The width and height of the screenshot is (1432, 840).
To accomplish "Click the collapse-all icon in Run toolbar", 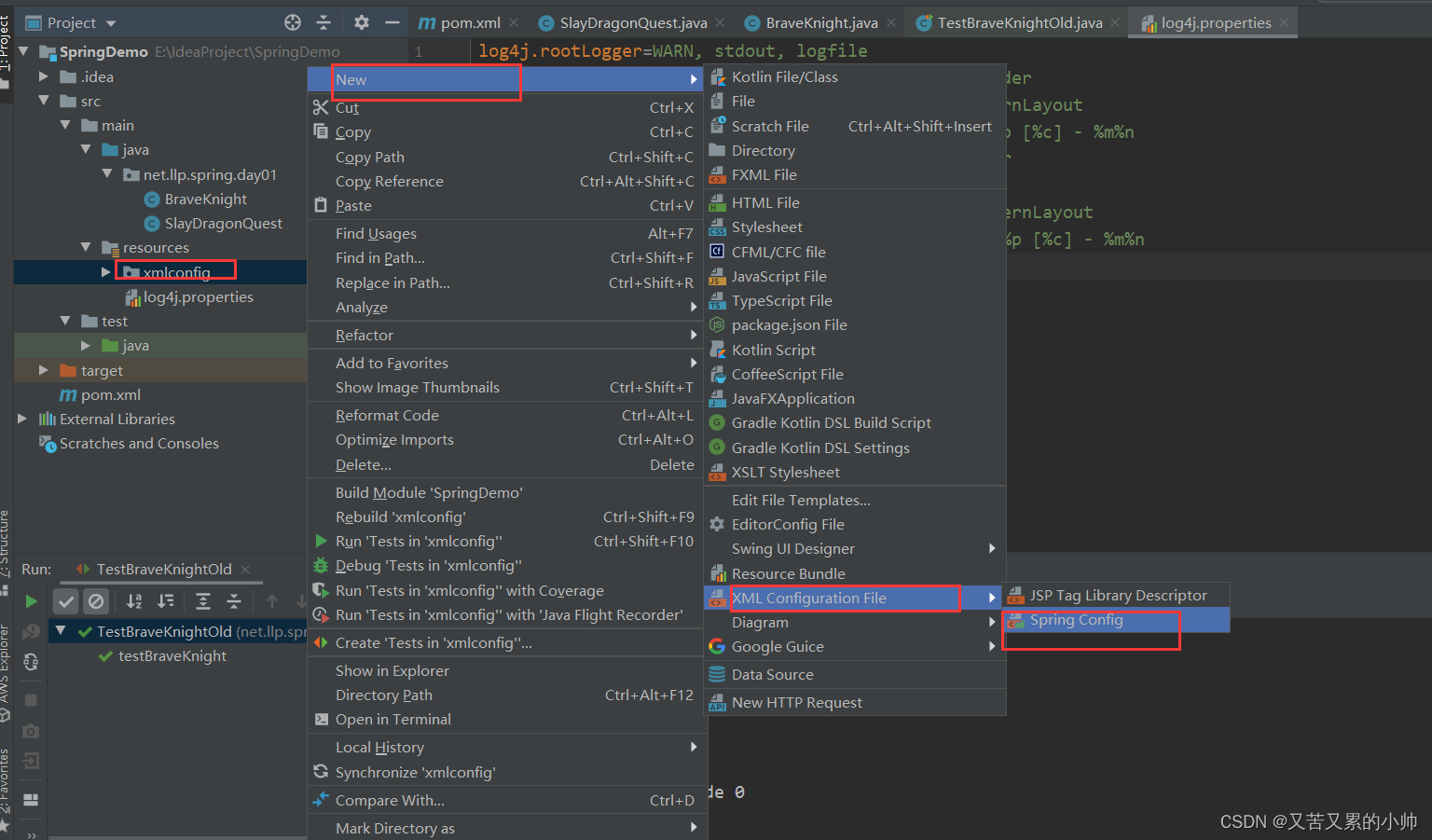I will coord(234,601).
